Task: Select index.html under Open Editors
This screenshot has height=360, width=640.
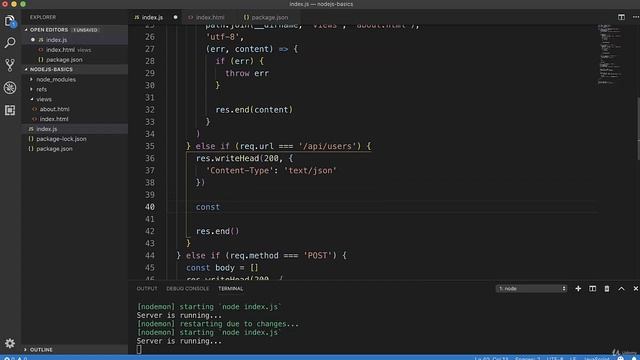Action: tap(60, 50)
